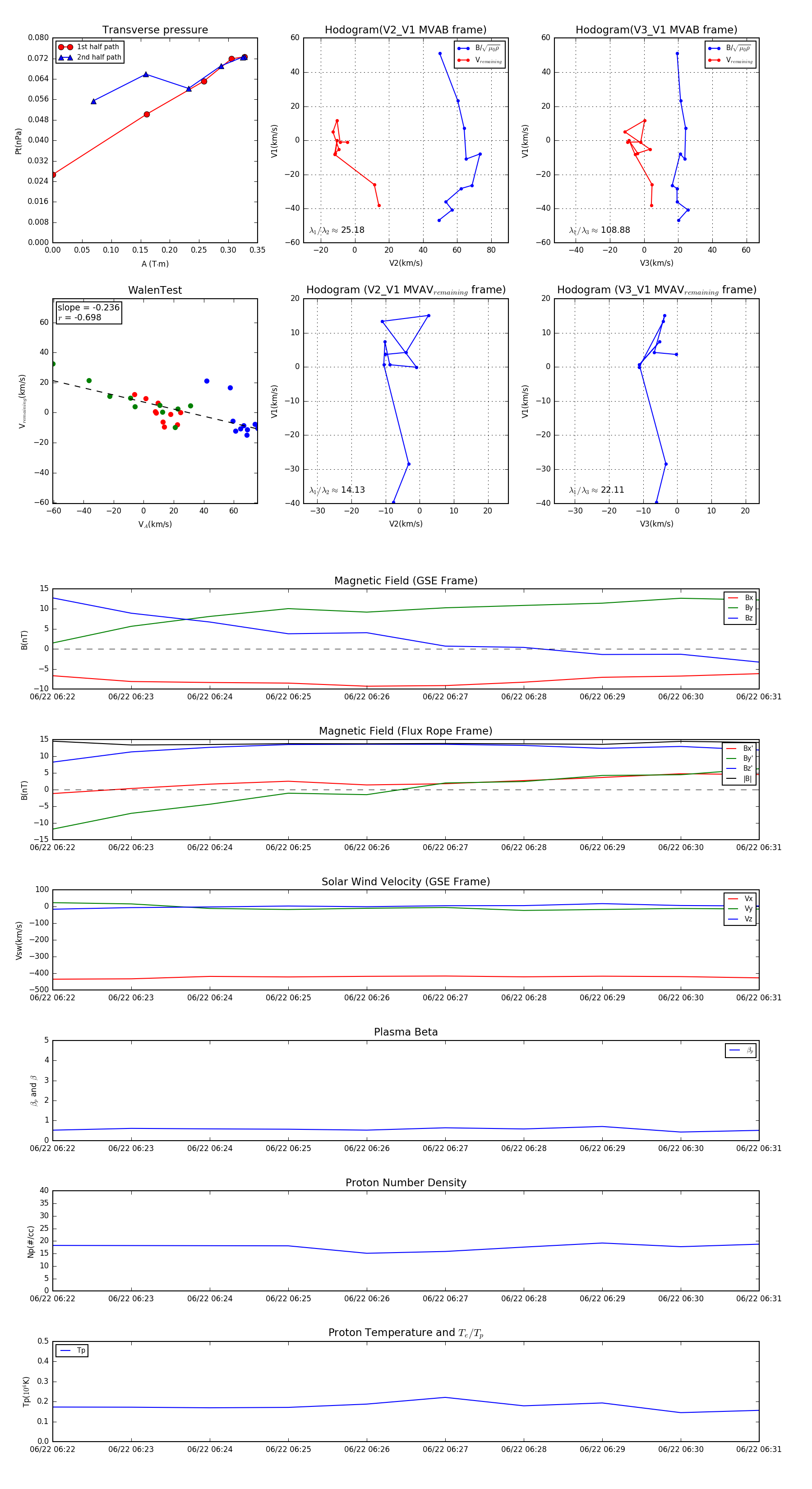Image resolution: width=812 pixels, height=1489 pixels.
Task: Select "Bz'" legend entry in Flux Rope panel
Action: [740, 768]
